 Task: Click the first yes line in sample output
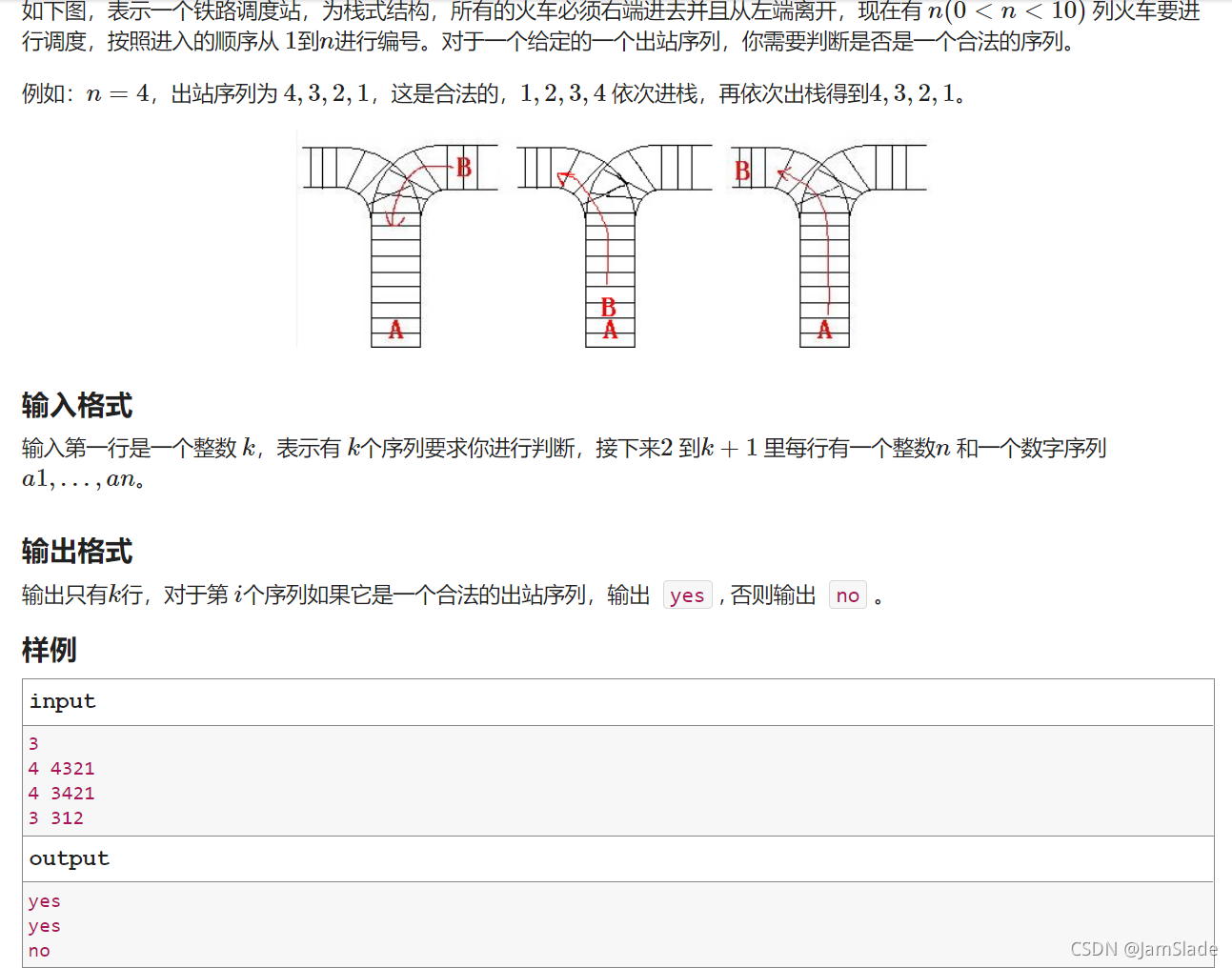pos(44,900)
